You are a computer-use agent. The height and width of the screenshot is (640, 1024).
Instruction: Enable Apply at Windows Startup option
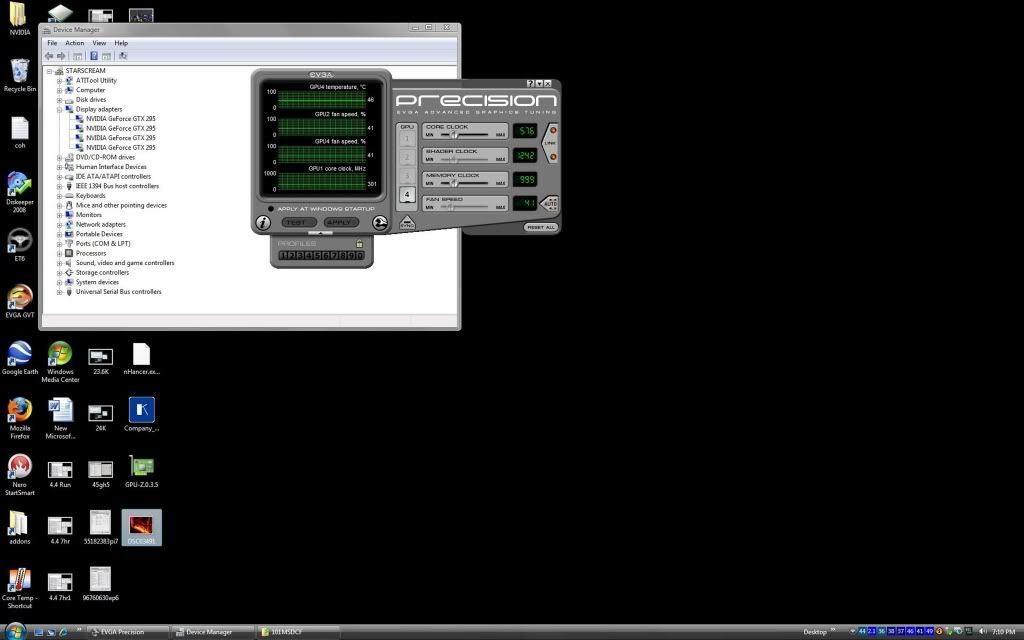tap(271, 209)
